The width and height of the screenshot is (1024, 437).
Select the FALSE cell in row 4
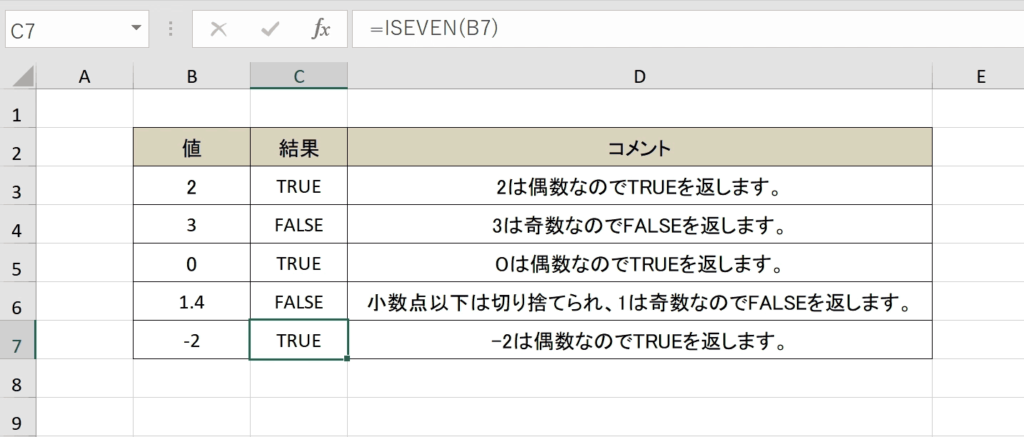click(298, 225)
